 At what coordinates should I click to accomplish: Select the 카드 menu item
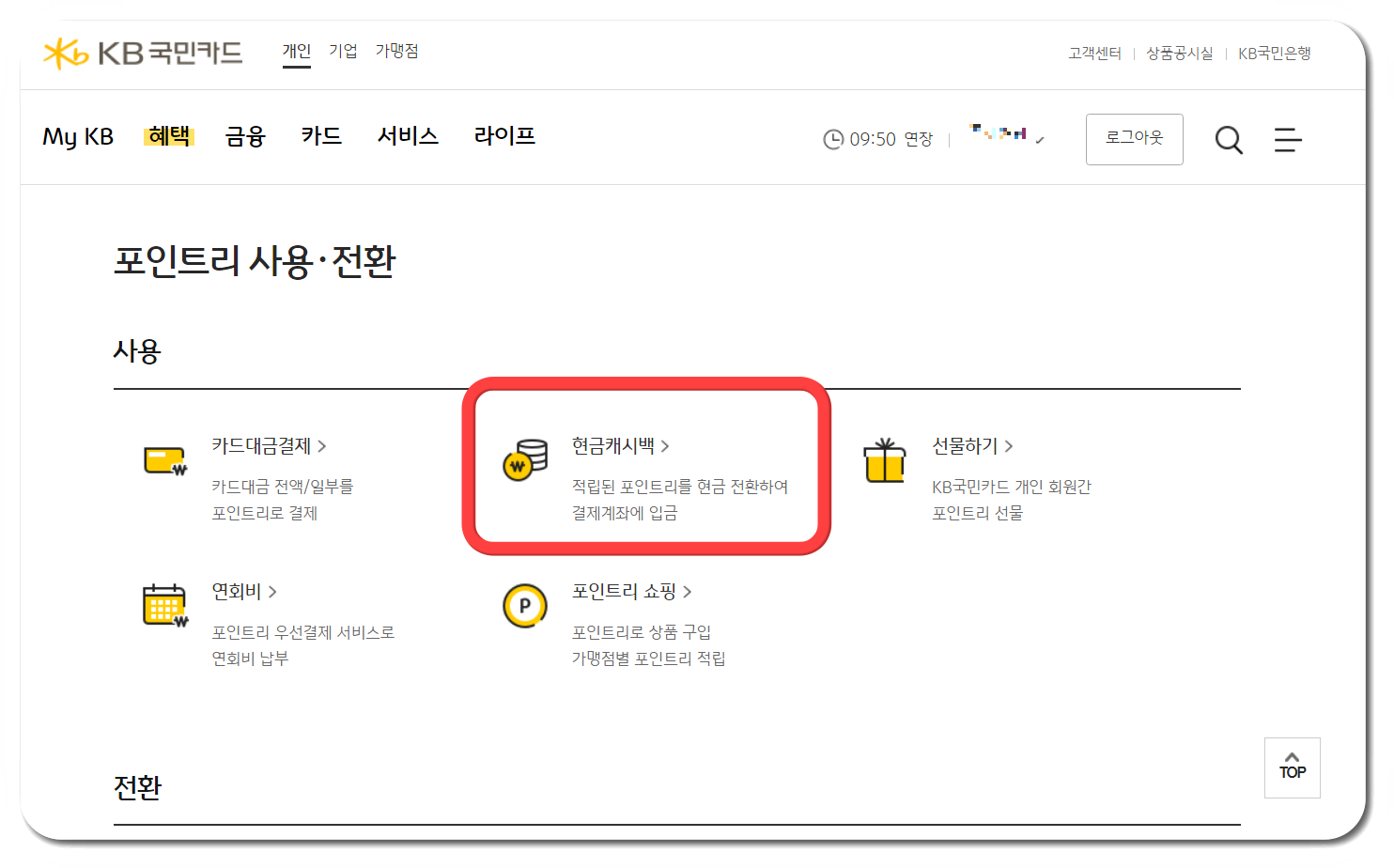point(320,136)
